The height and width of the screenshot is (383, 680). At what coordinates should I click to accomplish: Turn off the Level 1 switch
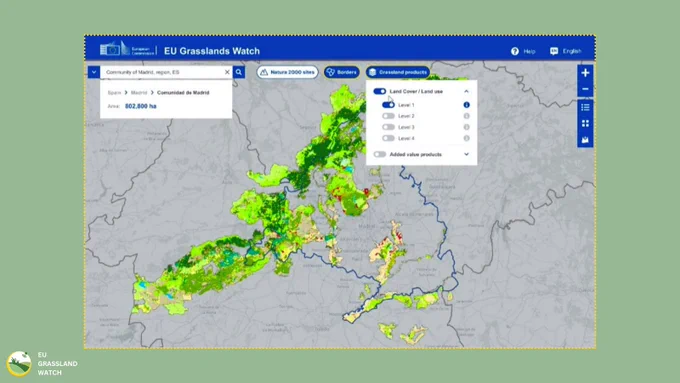point(388,105)
